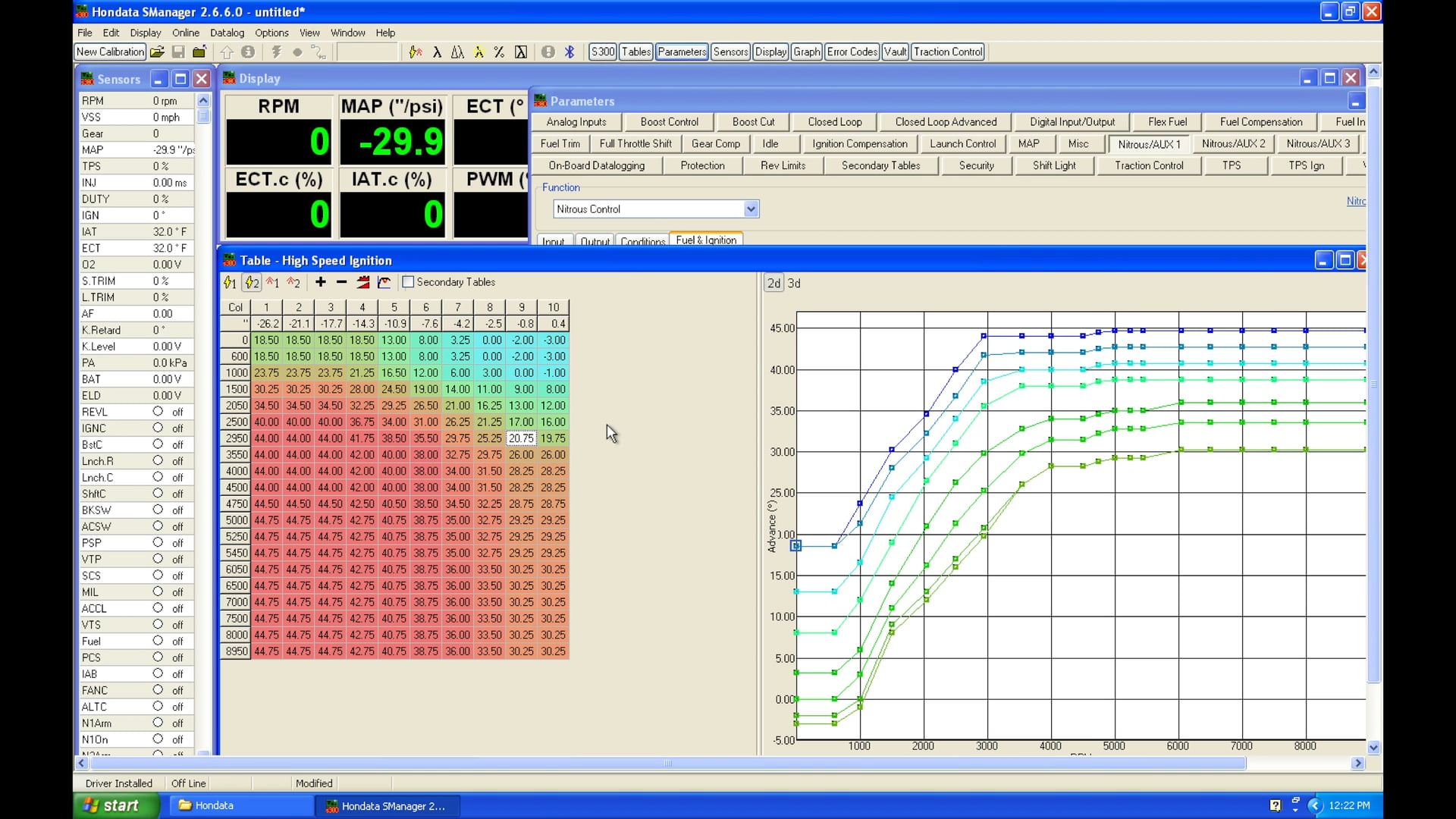Open Error Codes from the toolbar
The height and width of the screenshot is (819, 1456).
(x=852, y=52)
